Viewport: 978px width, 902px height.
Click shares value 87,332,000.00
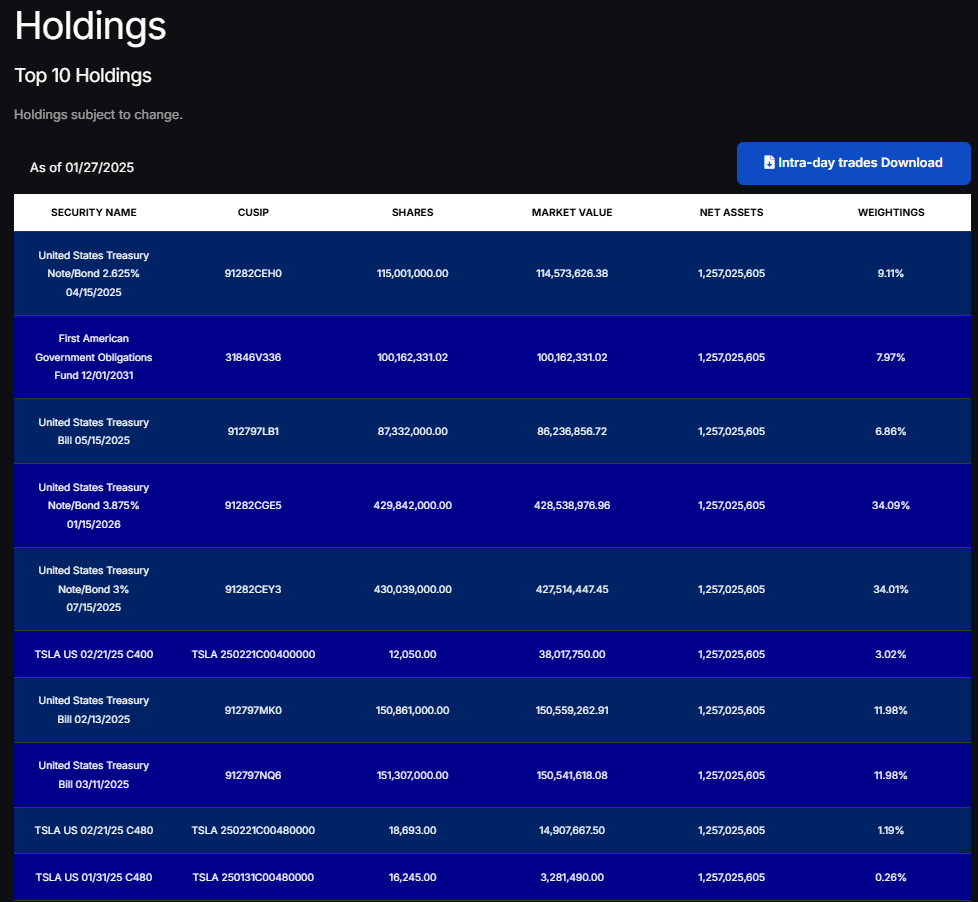click(412, 431)
